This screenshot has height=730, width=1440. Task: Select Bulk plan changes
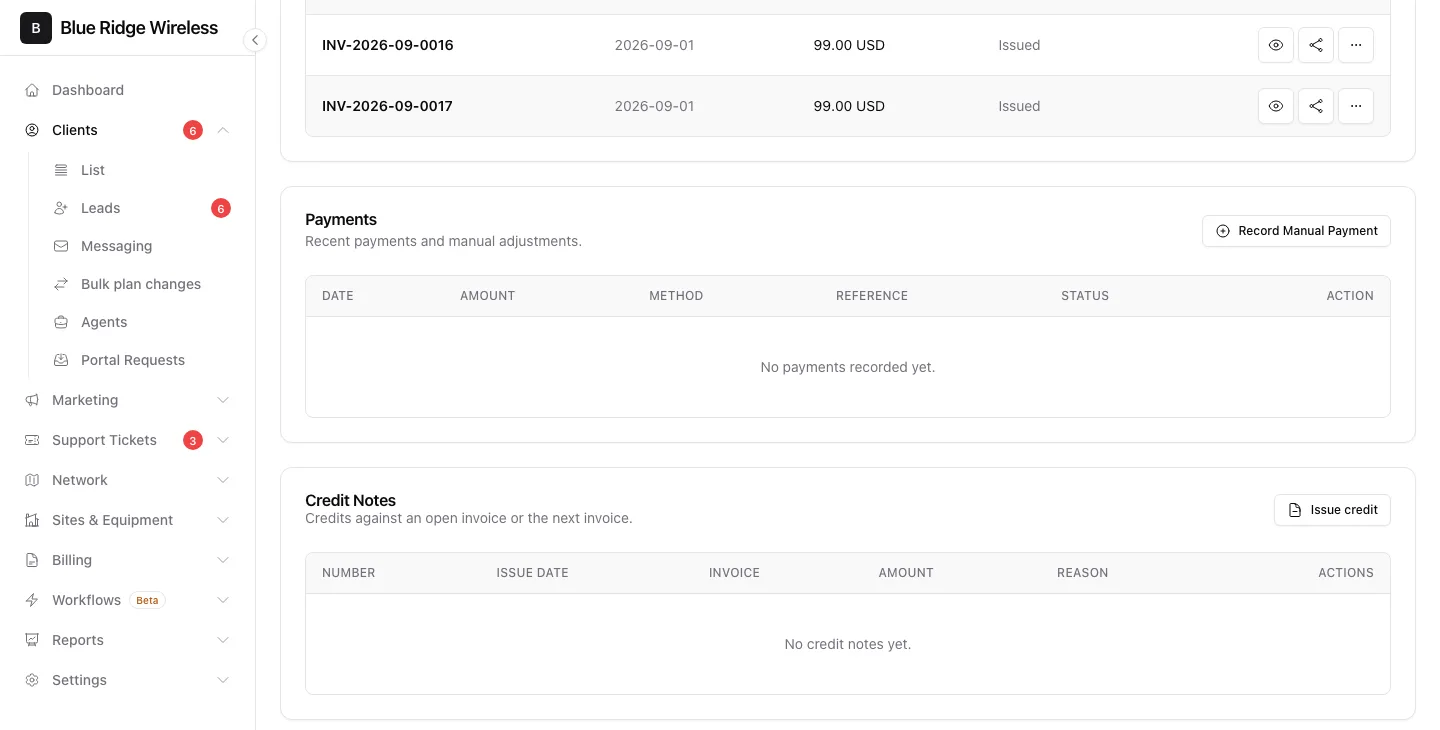(x=141, y=284)
